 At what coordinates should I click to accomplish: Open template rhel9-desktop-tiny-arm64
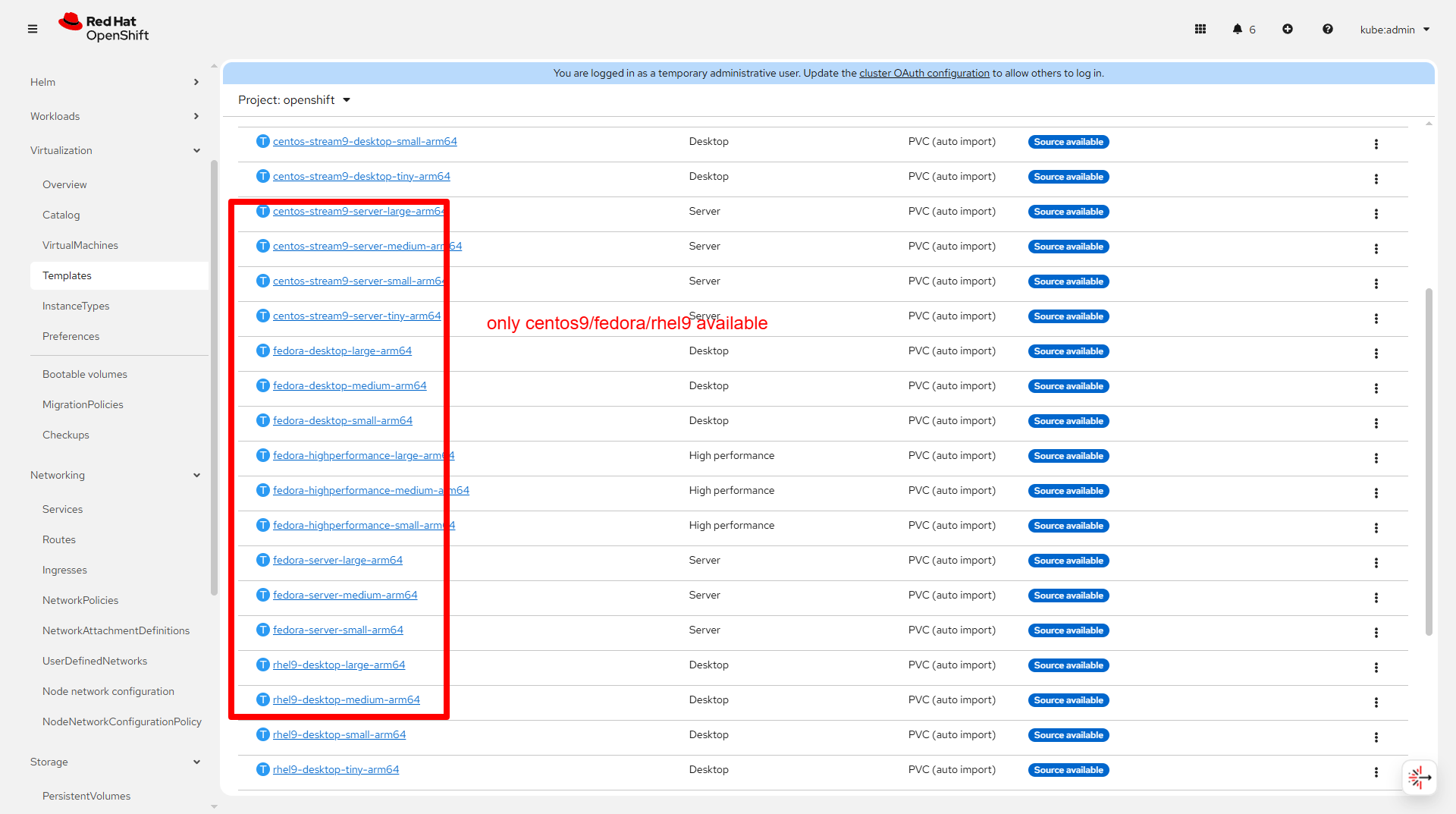click(x=336, y=769)
